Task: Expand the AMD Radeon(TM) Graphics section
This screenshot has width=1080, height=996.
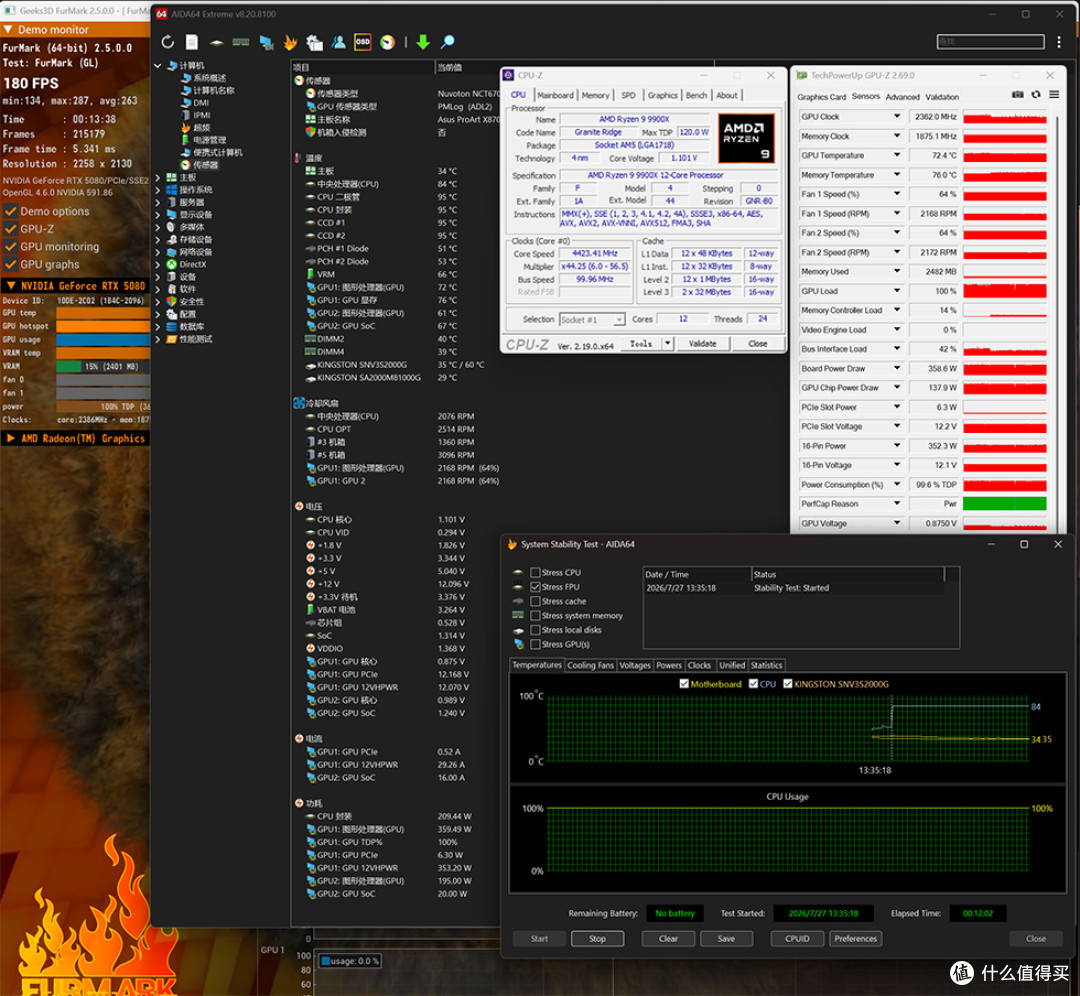Action: pos(10,438)
